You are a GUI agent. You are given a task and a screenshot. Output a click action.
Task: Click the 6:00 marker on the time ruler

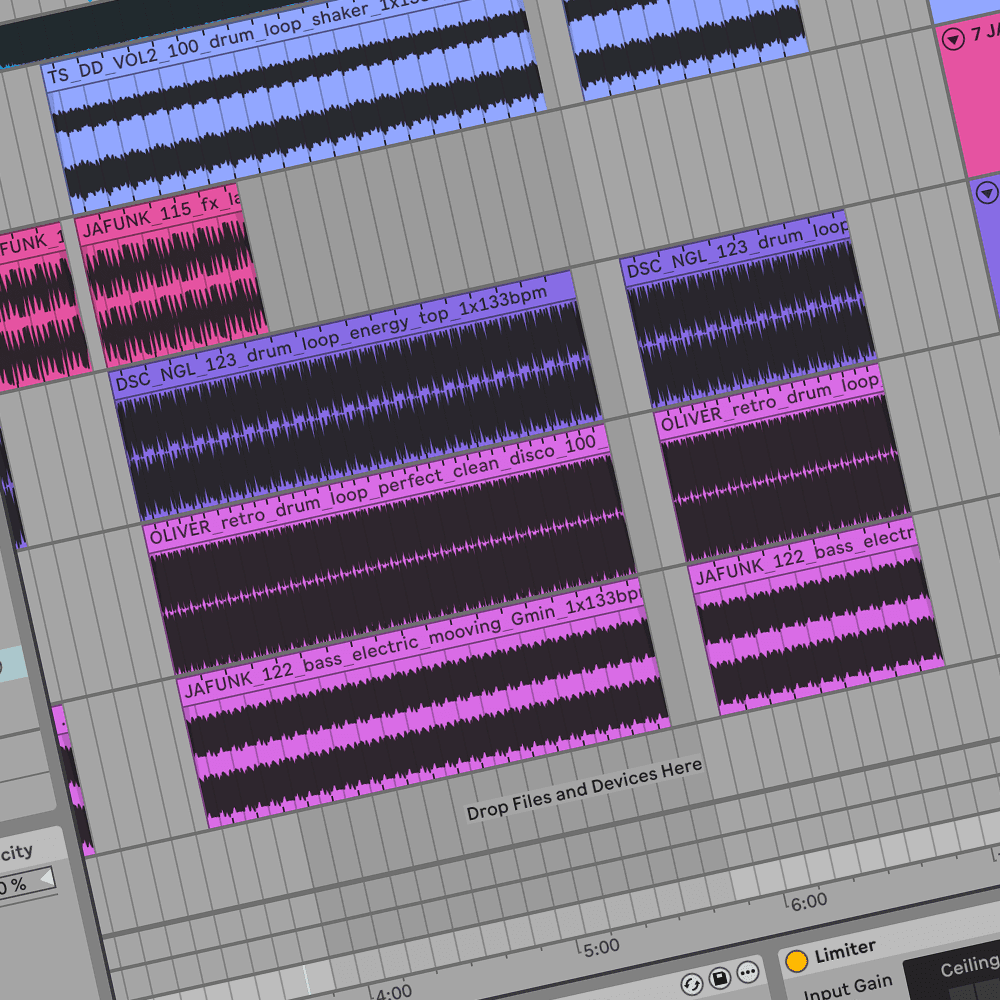click(x=808, y=901)
